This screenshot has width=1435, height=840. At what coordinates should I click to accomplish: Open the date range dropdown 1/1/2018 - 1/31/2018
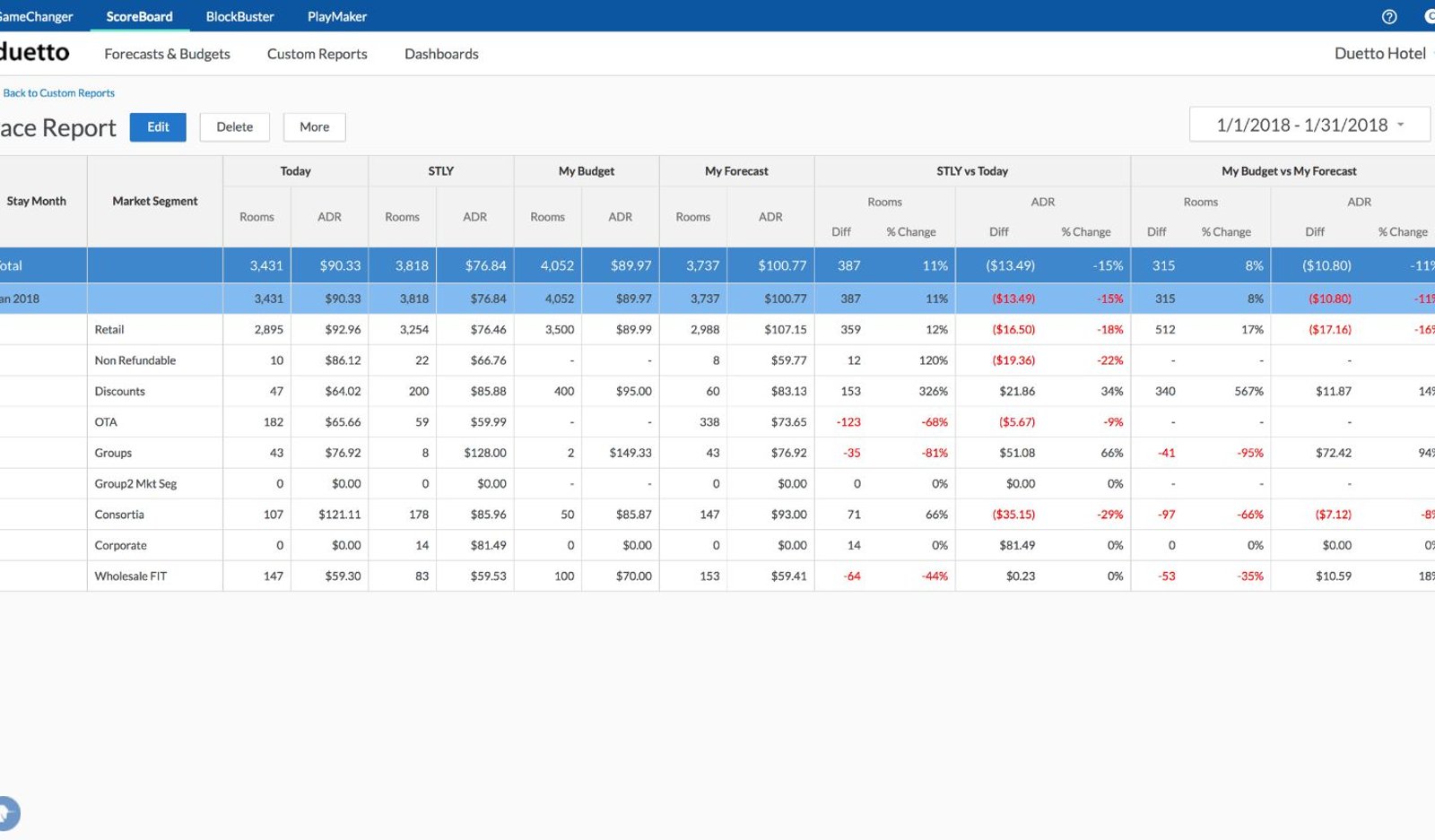click(1309, 125)
